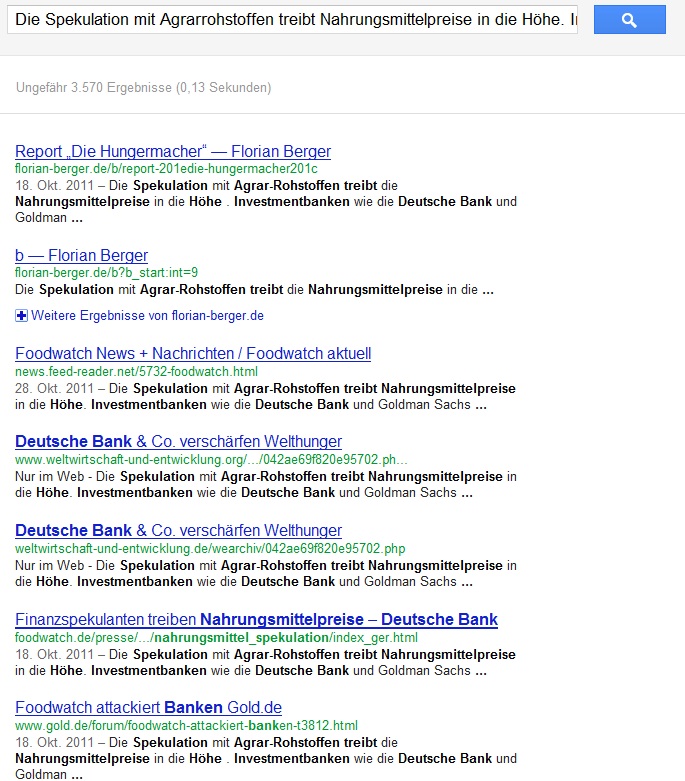Click URL florian-berger.de/b?b_start:int=9
The width and height of the screenshot is (685, 781).
coord(107,272)
